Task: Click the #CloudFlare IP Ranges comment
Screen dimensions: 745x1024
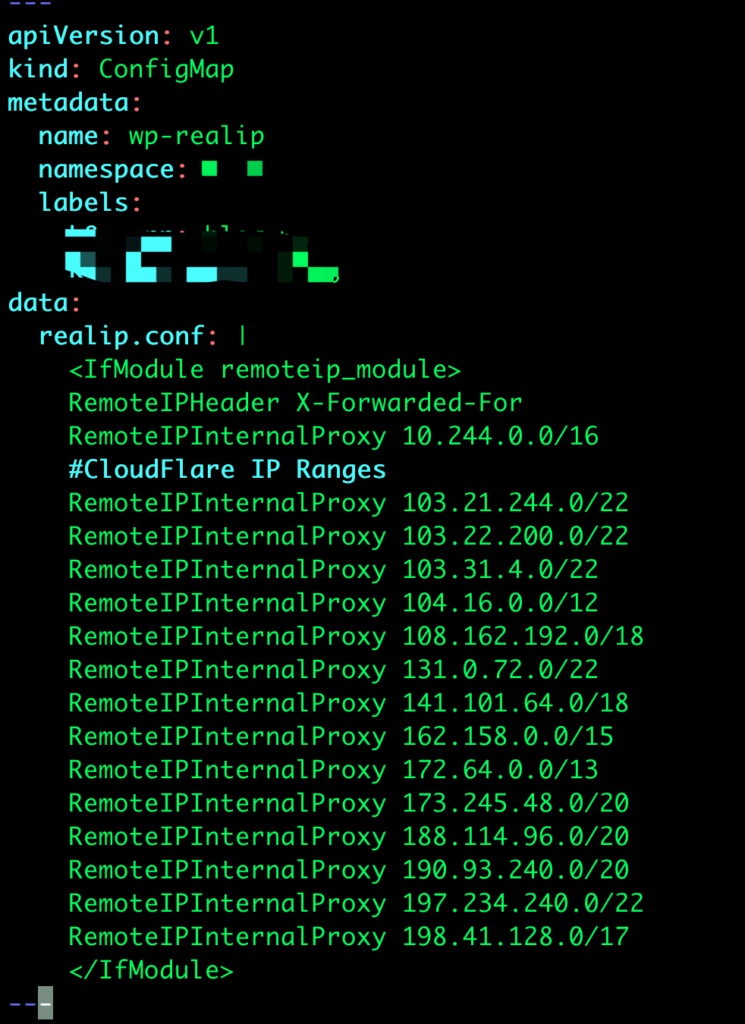Action: tap(227, 470)
